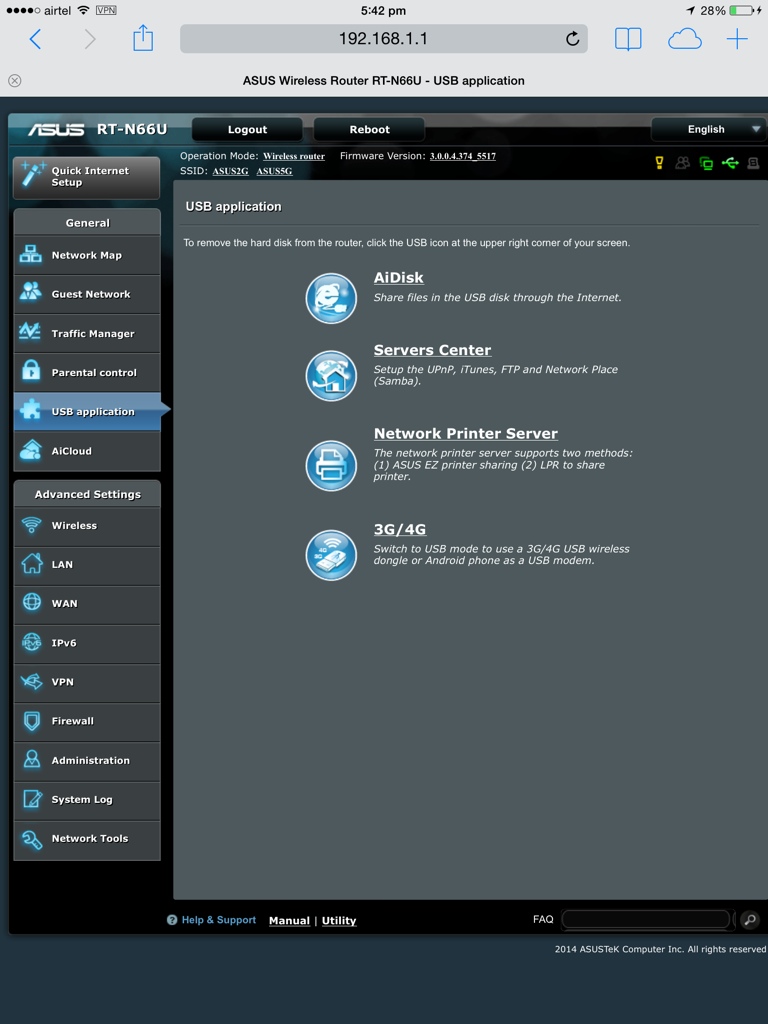Click the green USB status icon
Screen dimensions: 768x1024
pyautogui.click(x=730, y=163)
